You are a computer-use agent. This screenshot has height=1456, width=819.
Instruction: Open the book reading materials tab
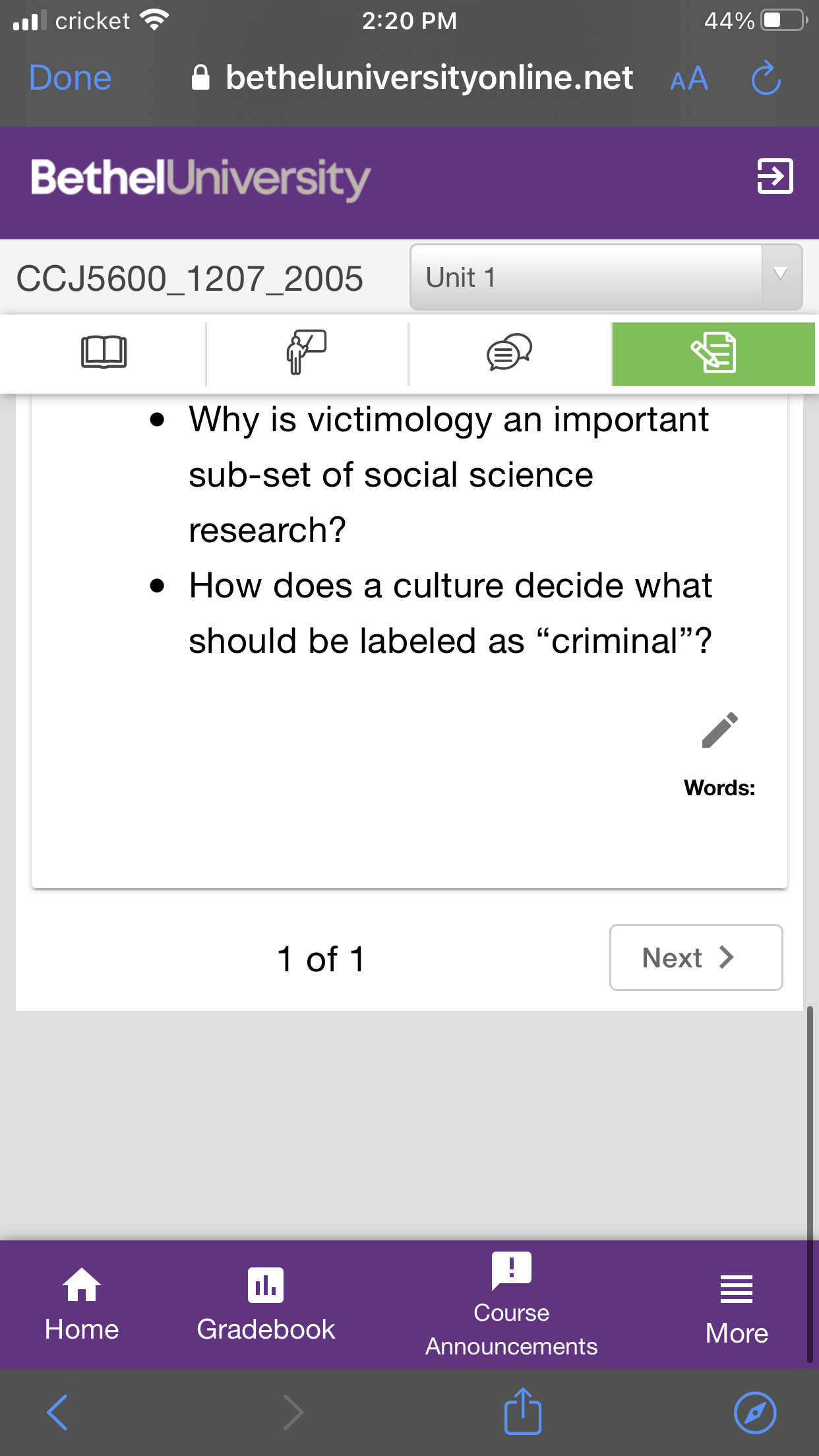click(x=104, y=353)
